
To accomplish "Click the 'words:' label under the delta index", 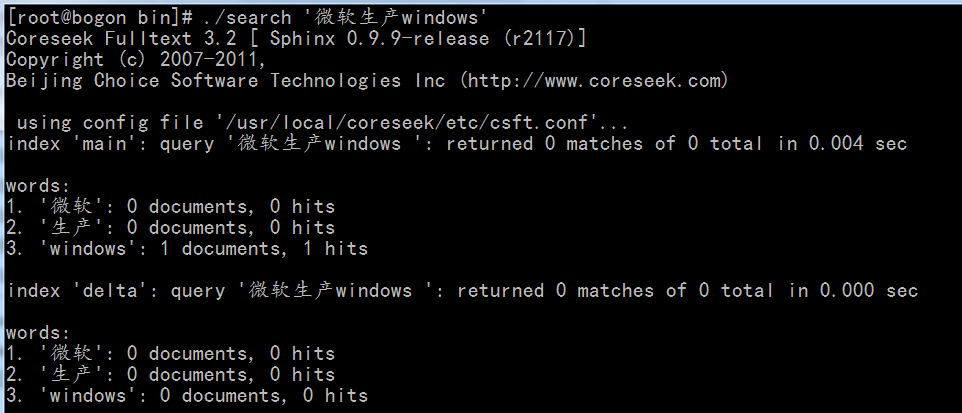I will click(37, 332).
